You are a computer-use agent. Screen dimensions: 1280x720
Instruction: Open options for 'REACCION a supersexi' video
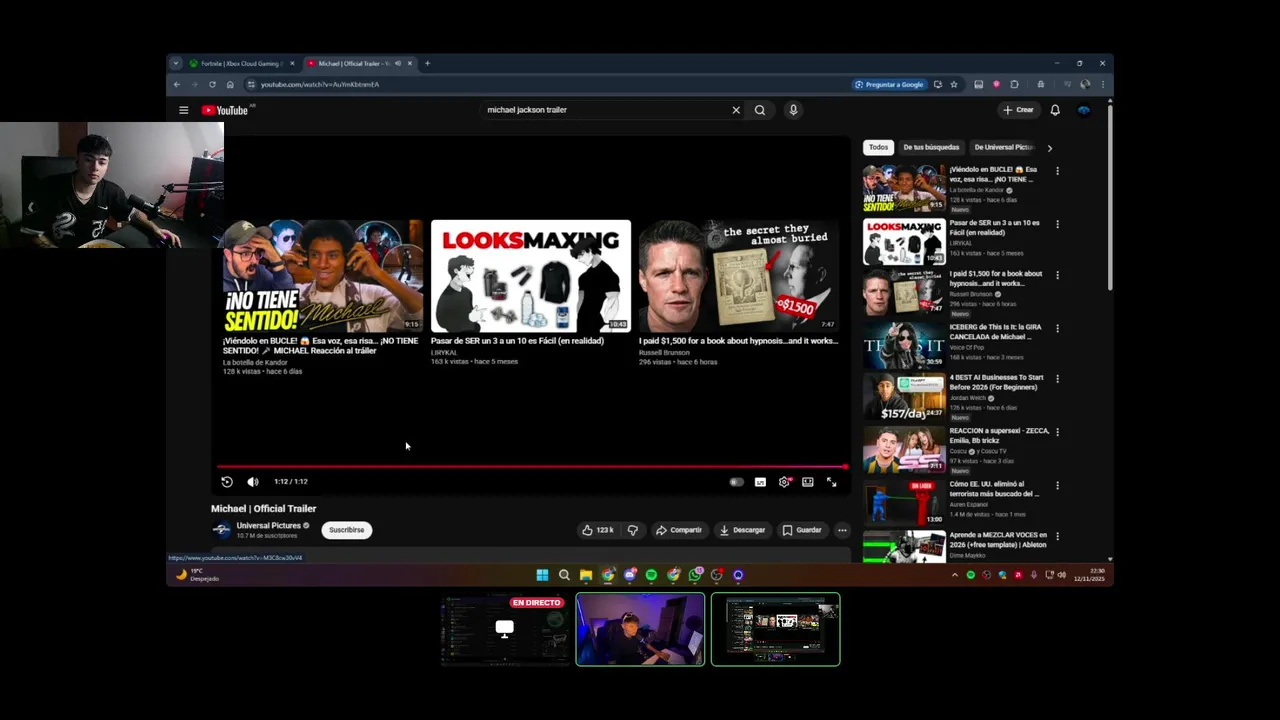1057,432
